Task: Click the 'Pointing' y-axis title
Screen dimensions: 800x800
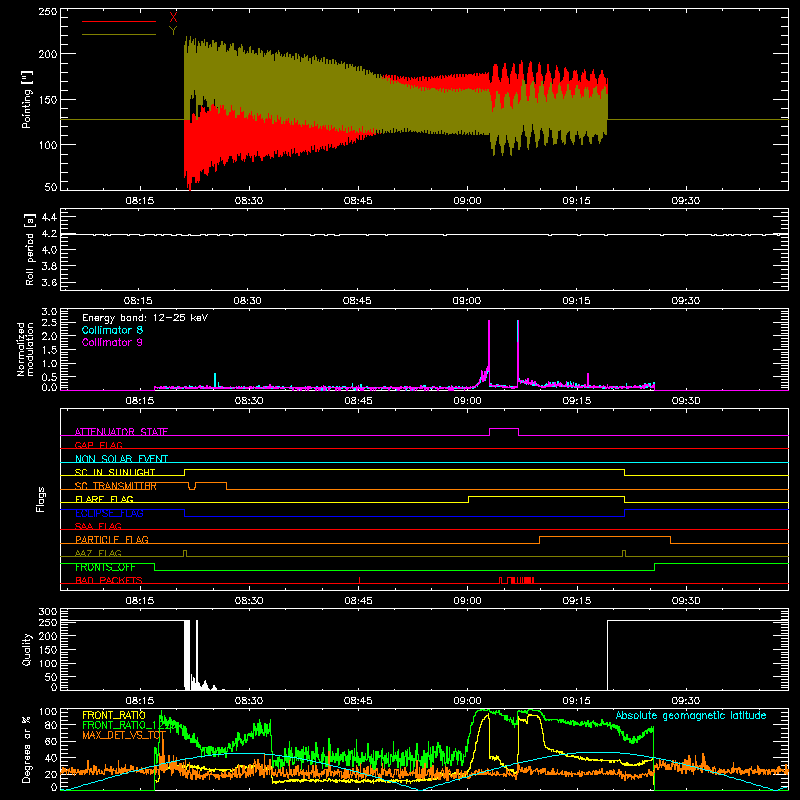Action: coord(27,99)
